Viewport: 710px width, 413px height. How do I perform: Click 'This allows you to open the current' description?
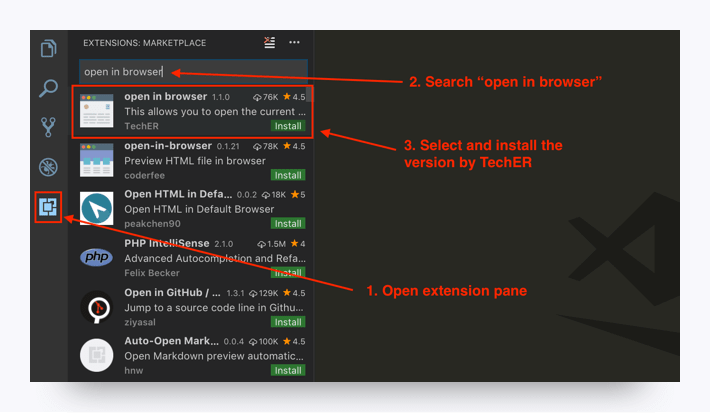point(215,111)
